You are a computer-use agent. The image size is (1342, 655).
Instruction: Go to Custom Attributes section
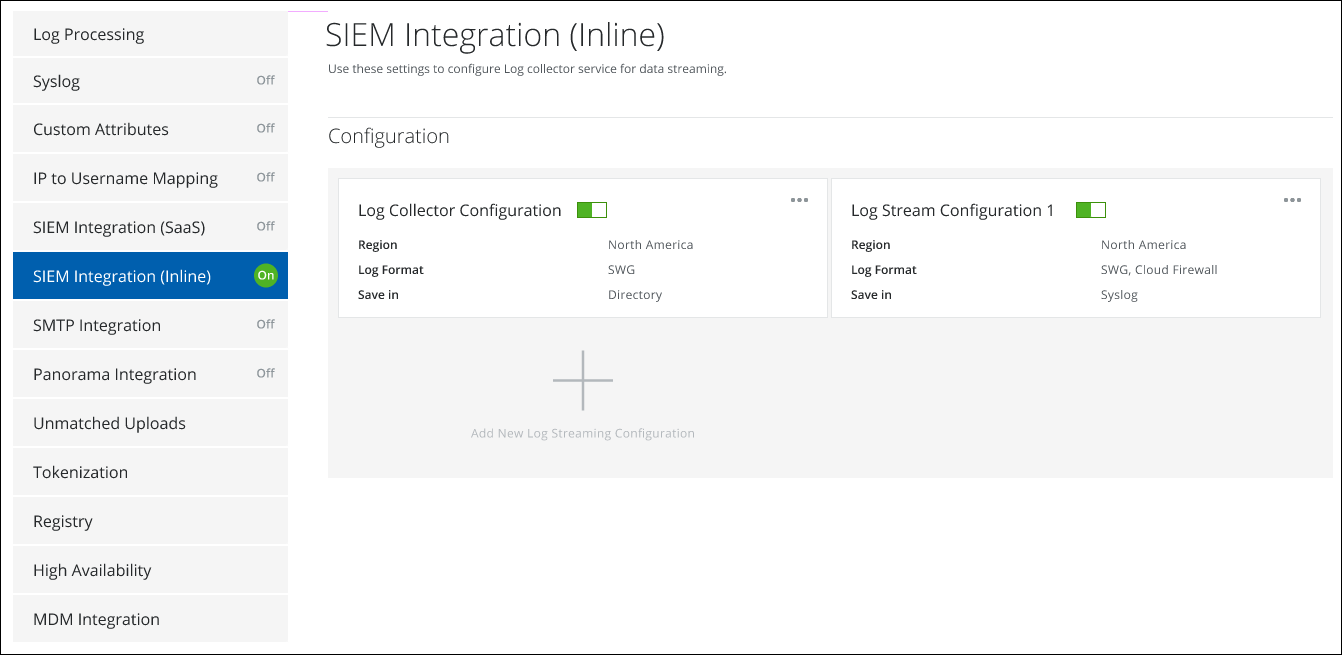[x=101, y=129]
